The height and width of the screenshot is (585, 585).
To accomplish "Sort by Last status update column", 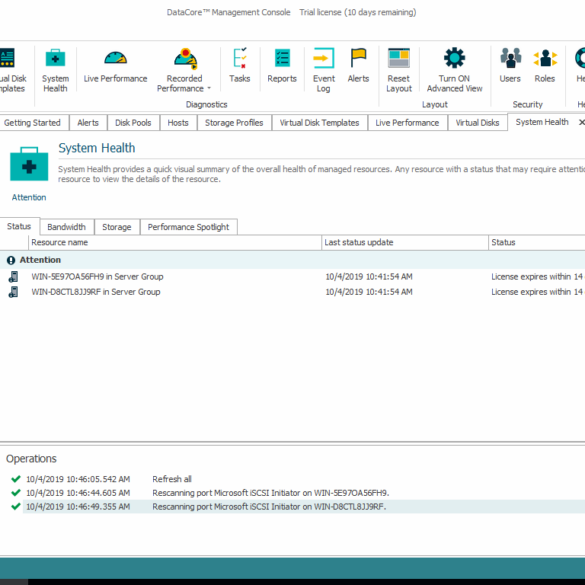I will pyautogui.click(x=405, y=243).
